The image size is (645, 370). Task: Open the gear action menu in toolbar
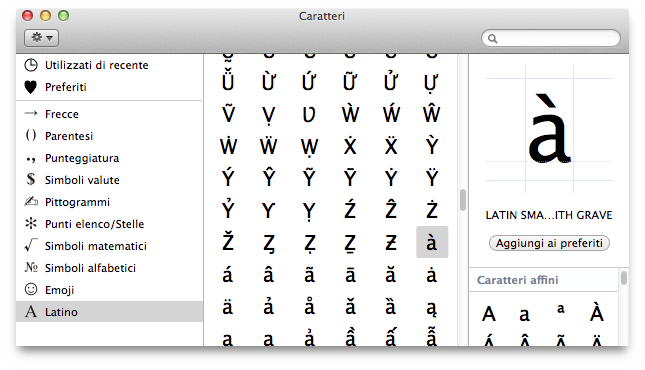(42, 38)
